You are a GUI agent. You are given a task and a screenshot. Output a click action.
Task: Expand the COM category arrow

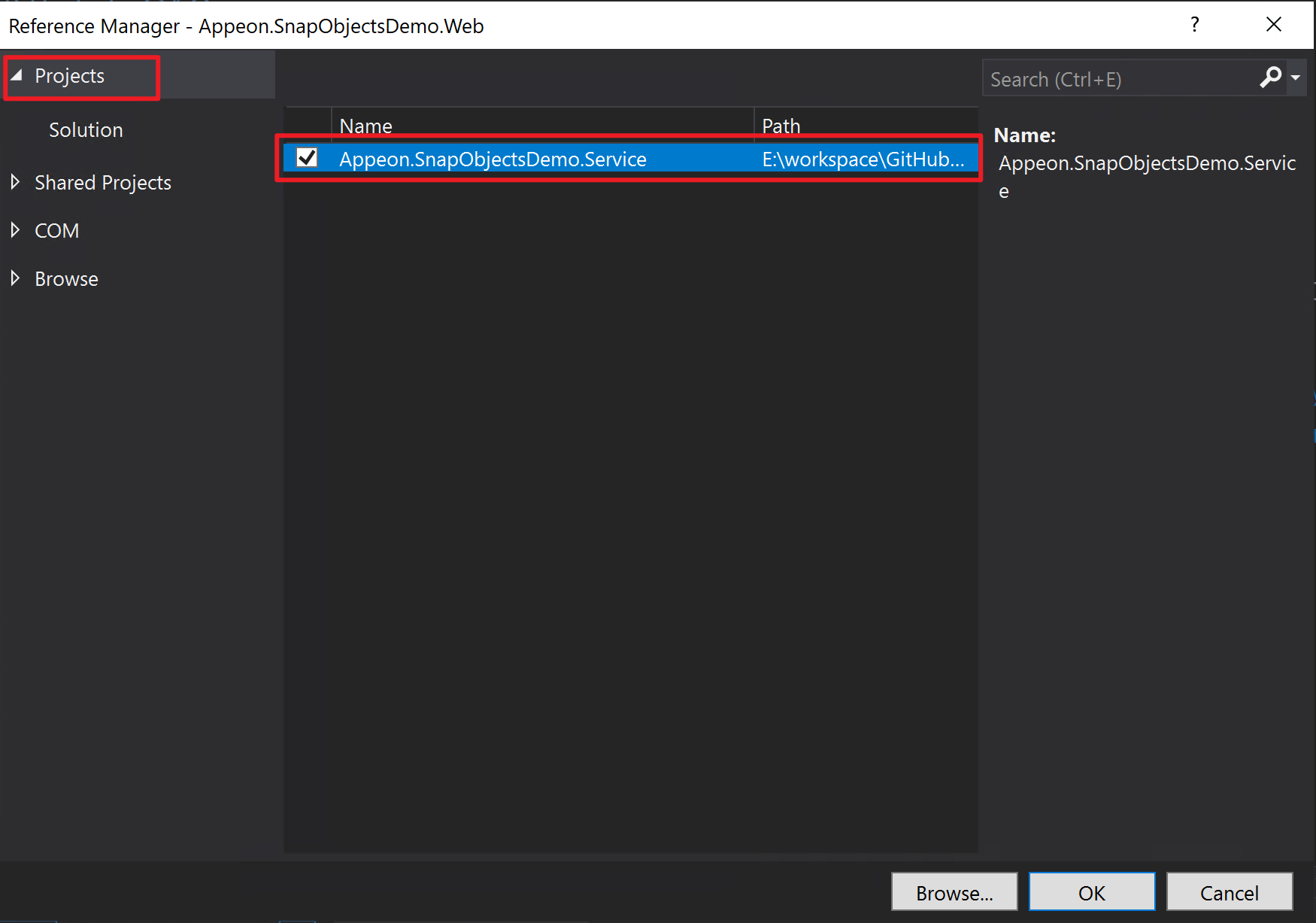[15, 230]
